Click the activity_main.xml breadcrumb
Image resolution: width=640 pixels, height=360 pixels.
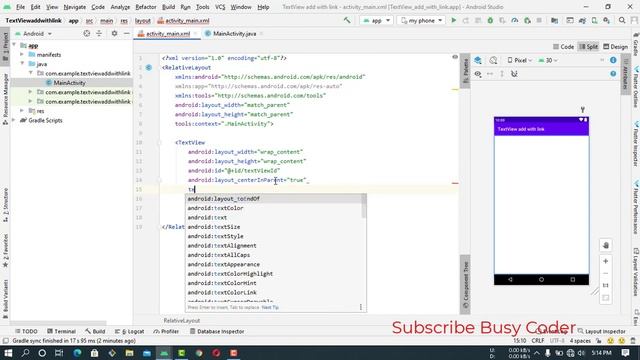pyautogui.click(x=183, y=20)
